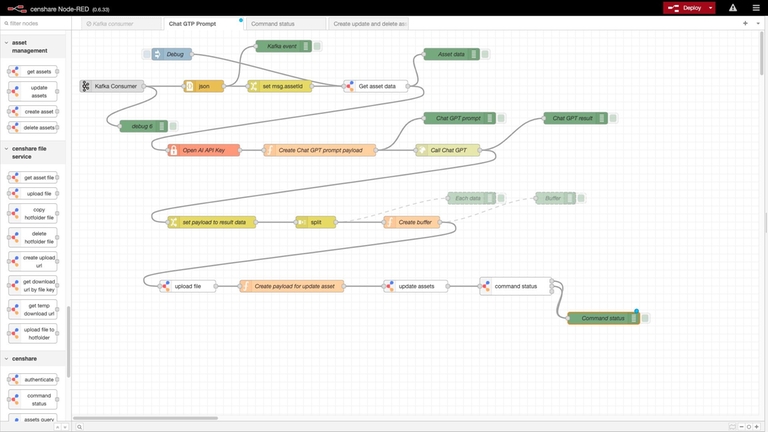This screenshot has width=768, height=432.
Task: Open the Create update and delete tab
Action: pyautogui.click(x=368, y=24)
